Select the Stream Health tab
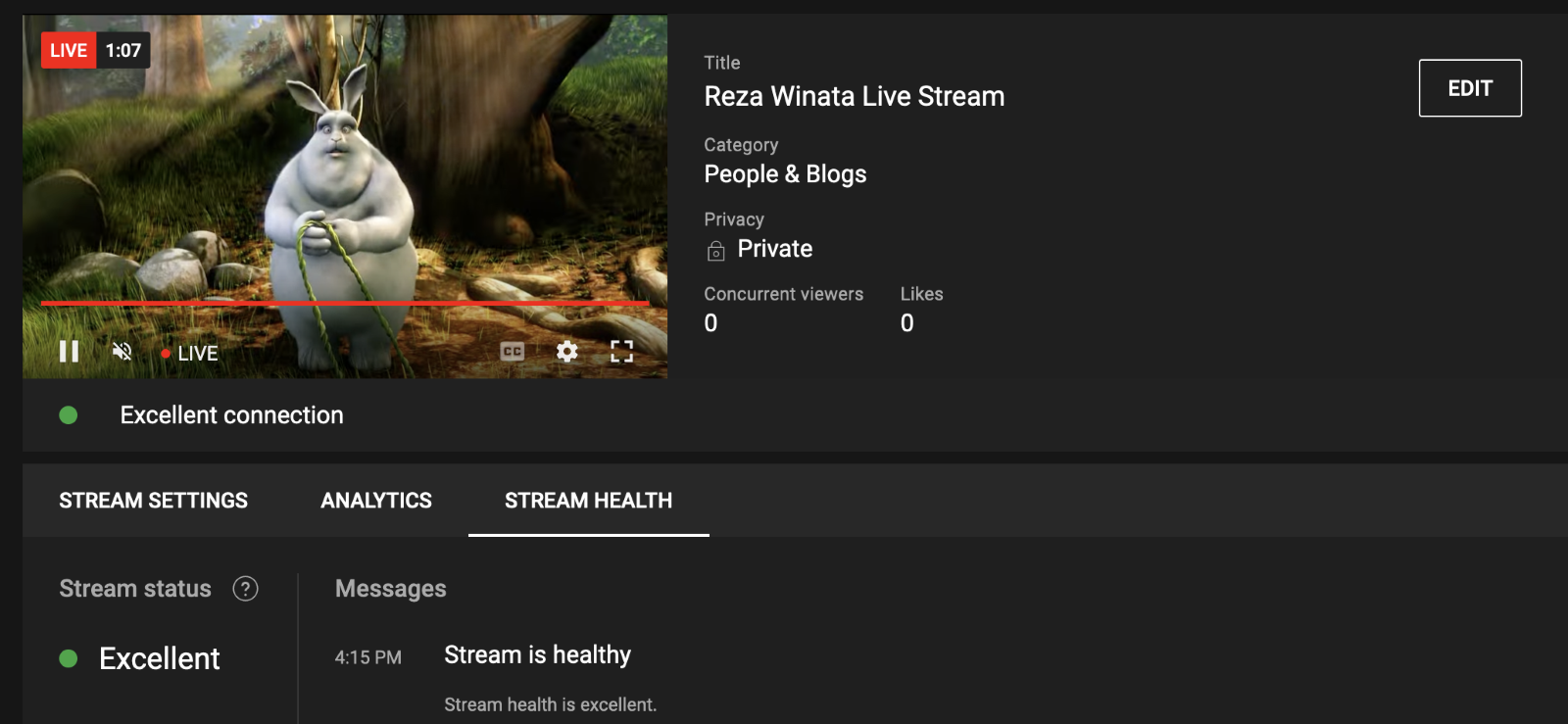This screenshot has height=724, width=1568. 588,501
